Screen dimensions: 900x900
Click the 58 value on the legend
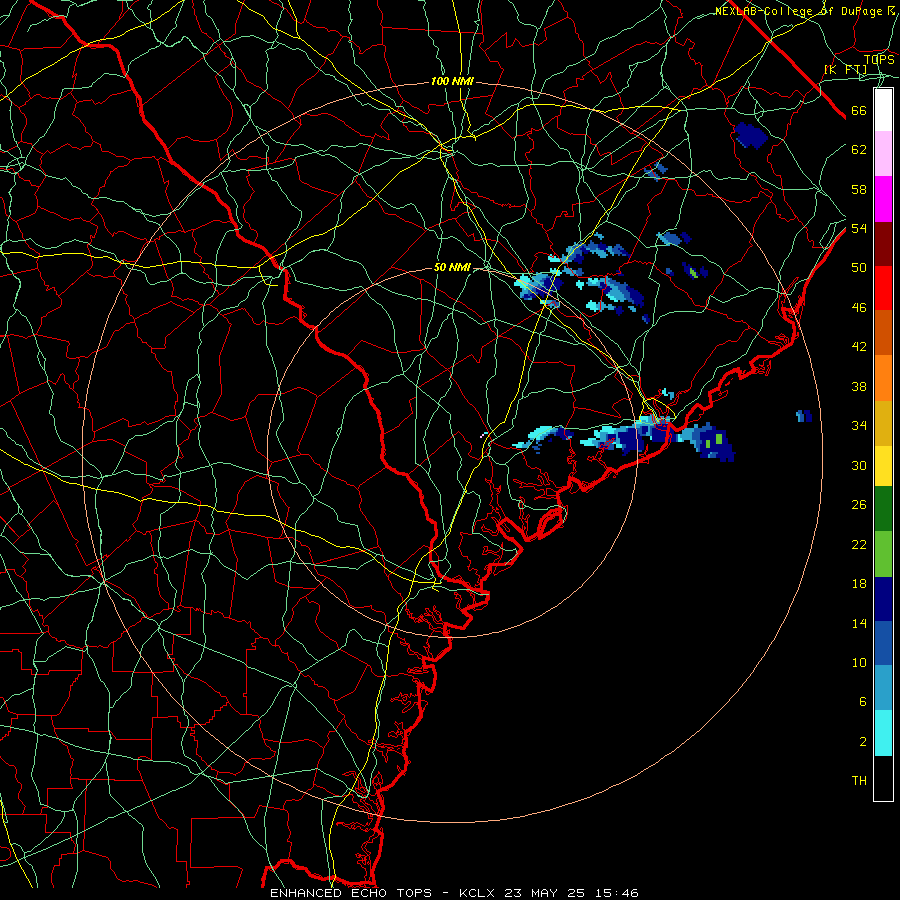859,189
